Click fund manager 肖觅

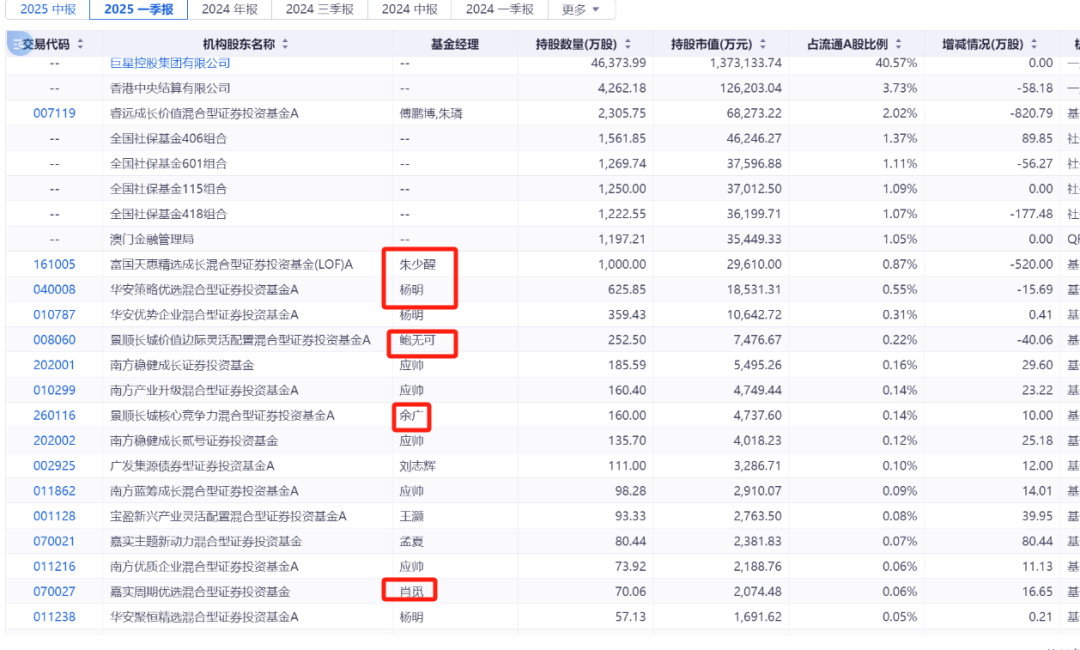point(411,591)
